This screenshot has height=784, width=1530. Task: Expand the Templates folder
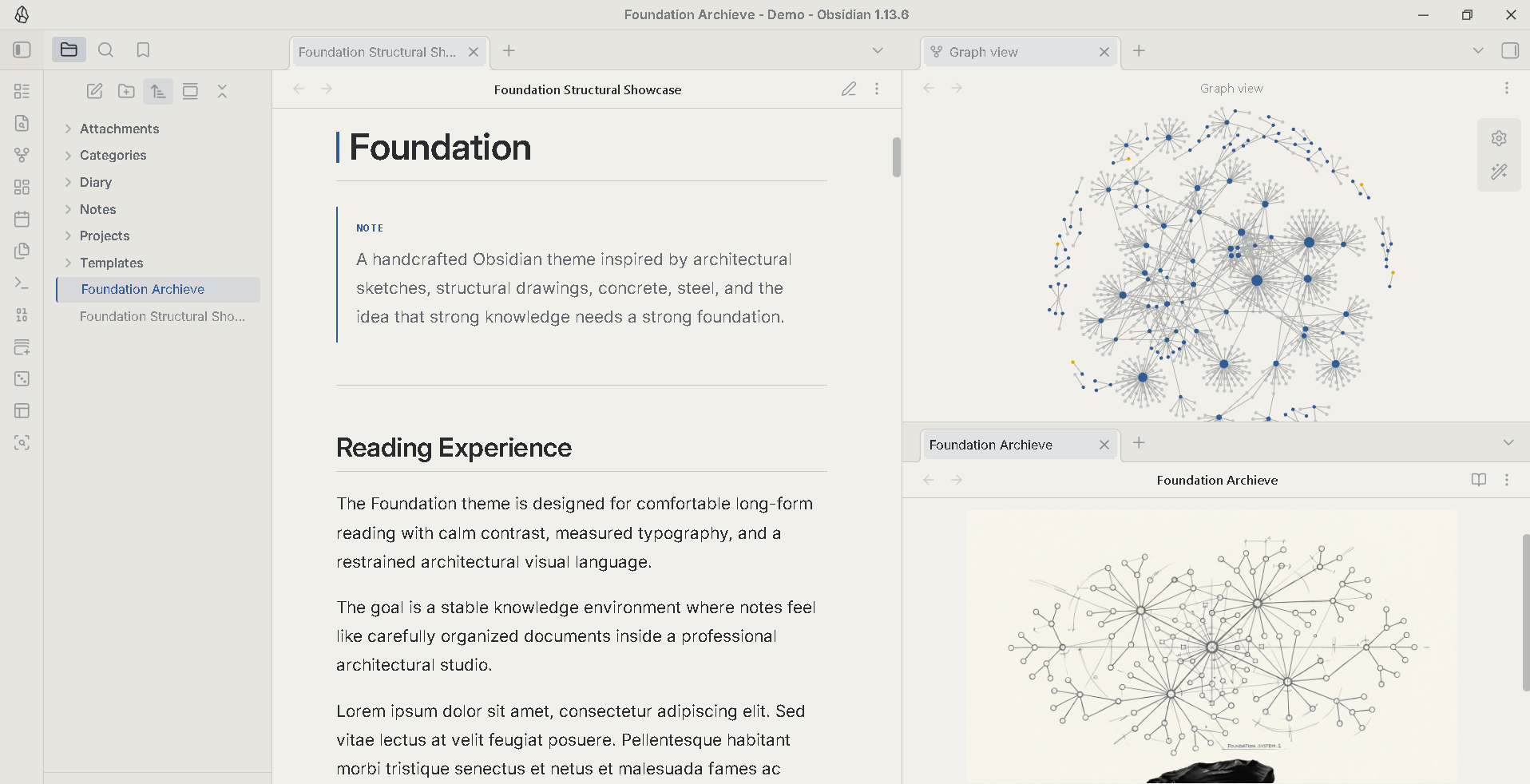point(68,263)
